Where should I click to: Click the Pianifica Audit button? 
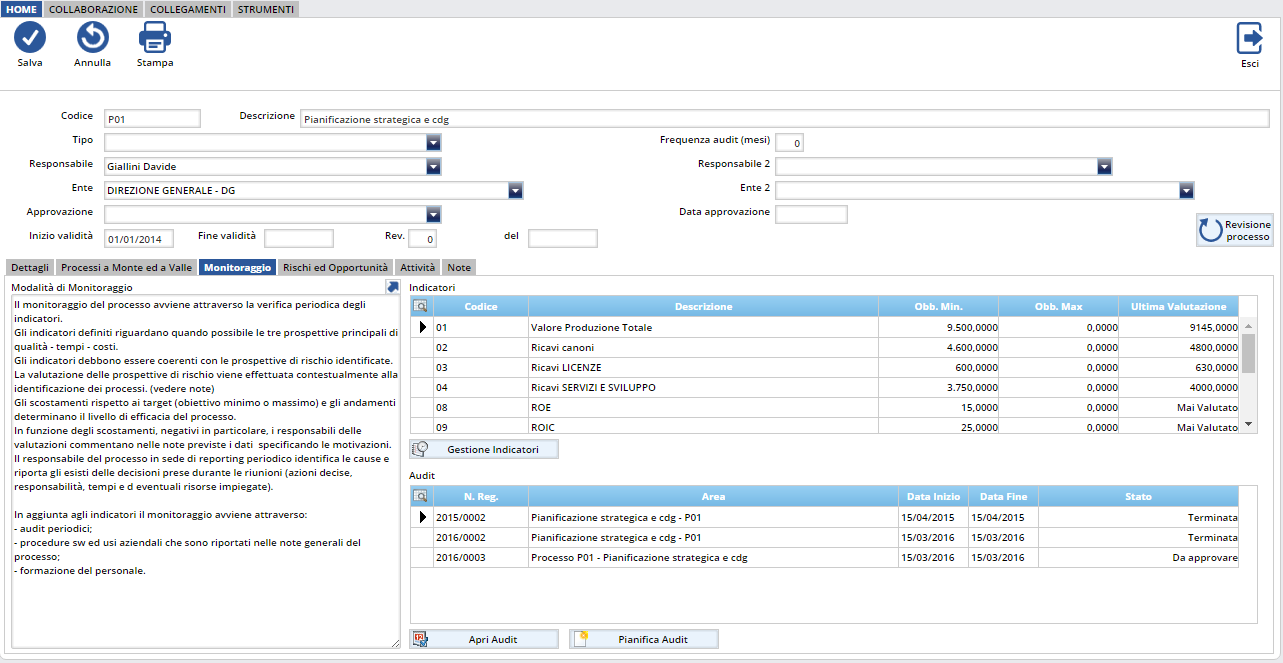pyautogui.click(x=643, y=639)
